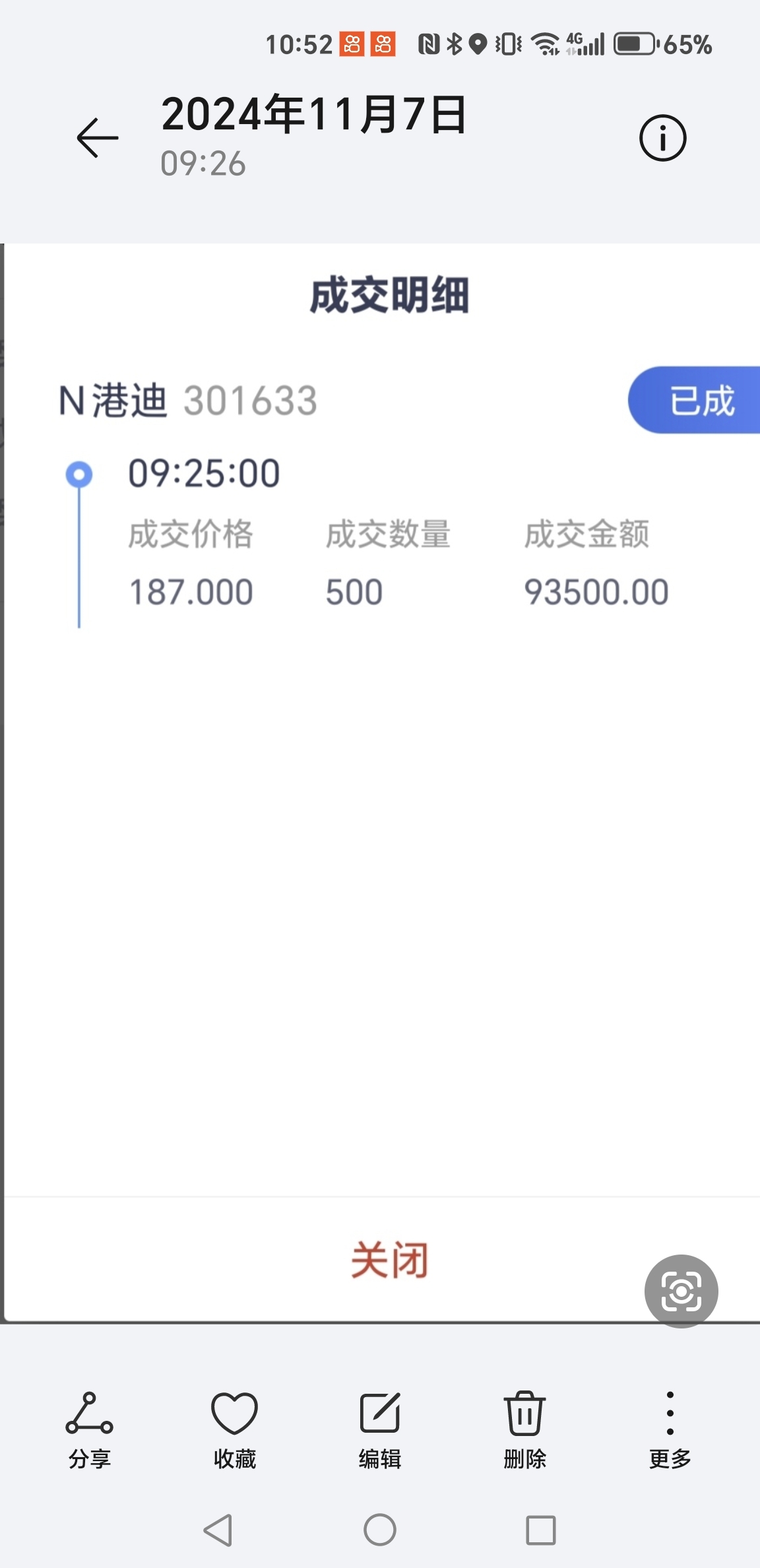Select the 09:25:00 timeline marker dot
Image resolution: width=760 pixels, height=1568 pixels.
click(x=79, y=474)
